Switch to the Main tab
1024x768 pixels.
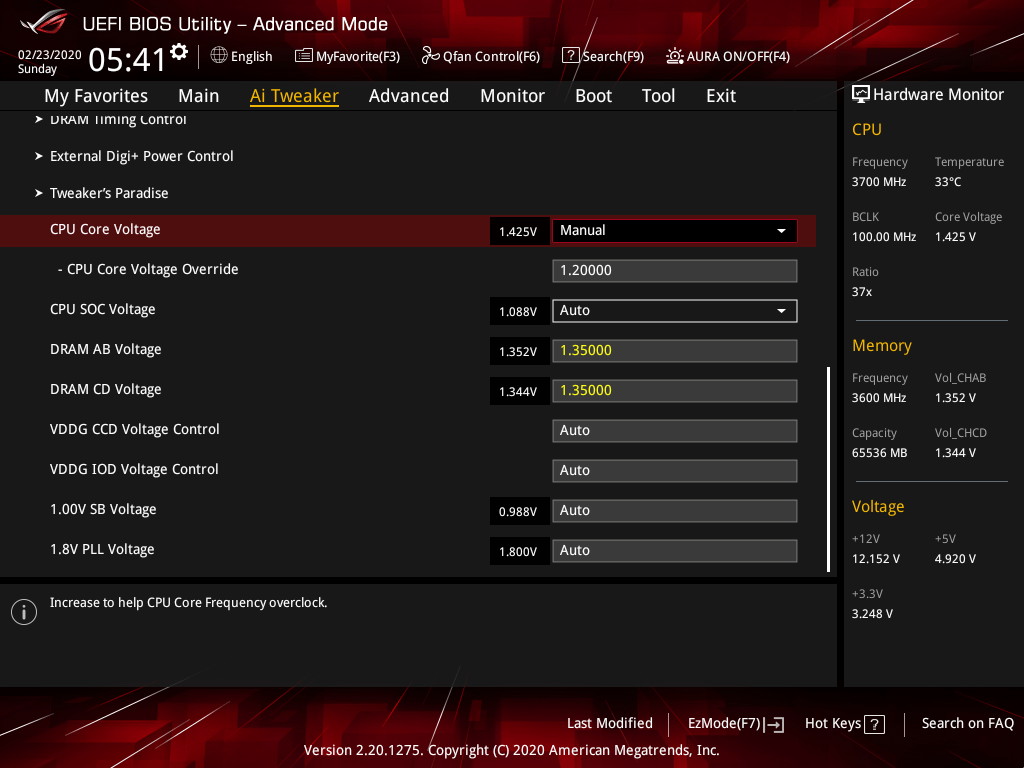point(199,96)
